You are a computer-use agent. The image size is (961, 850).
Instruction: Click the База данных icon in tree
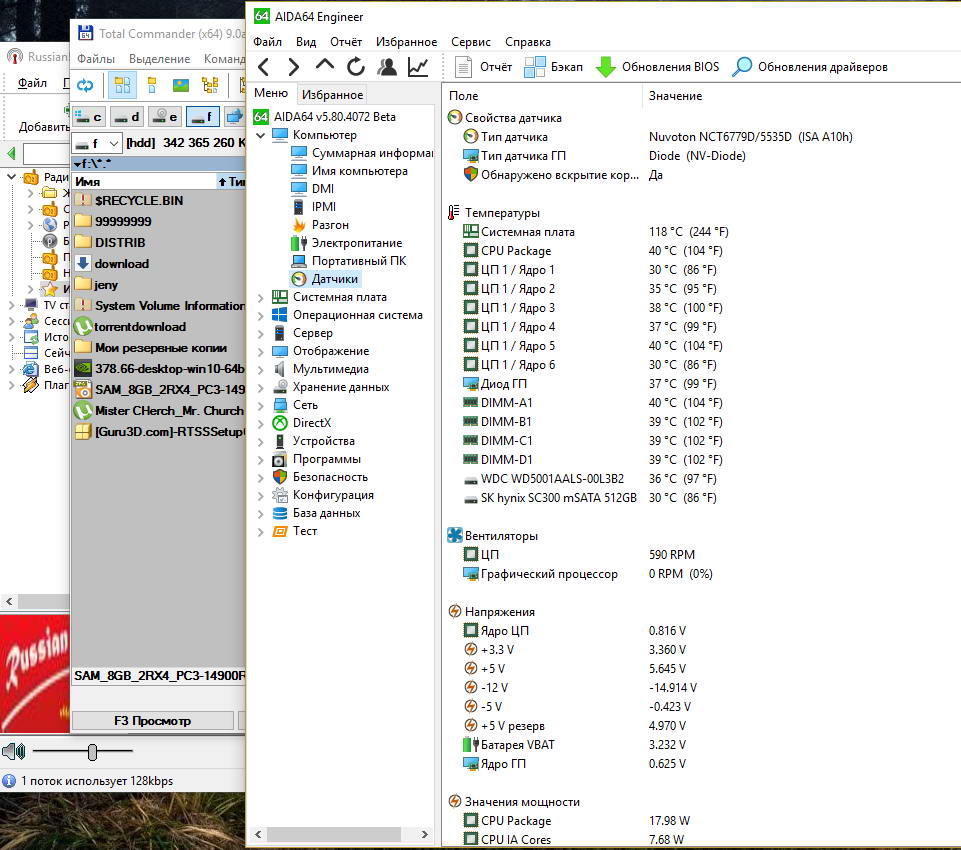coord(280,514)
